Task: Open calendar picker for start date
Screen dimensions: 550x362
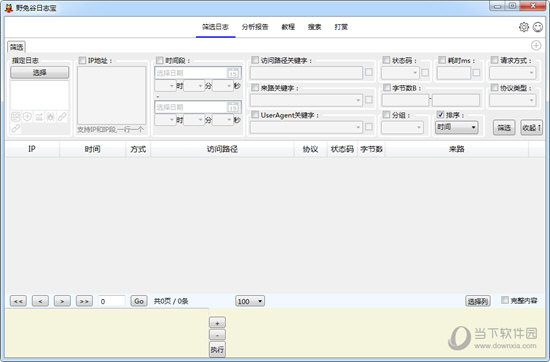Action: [233, 73]
